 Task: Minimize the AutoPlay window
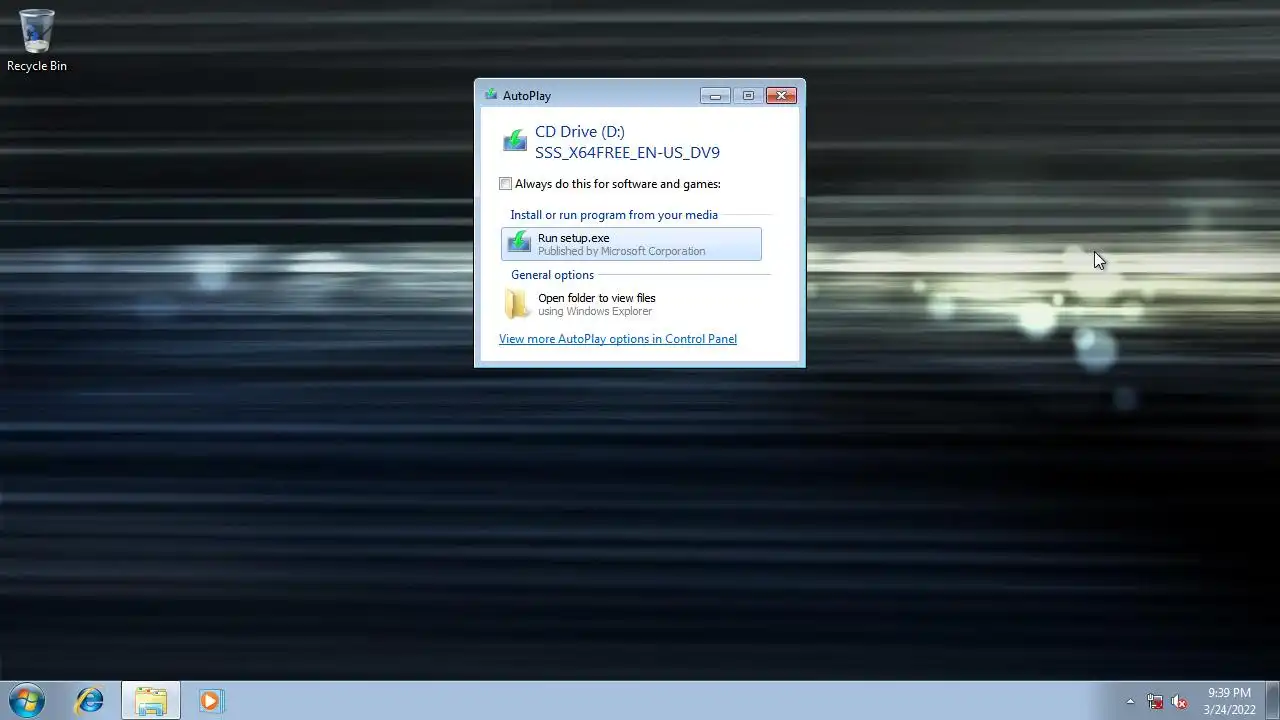pyautogui.click(x=715, y=96)
